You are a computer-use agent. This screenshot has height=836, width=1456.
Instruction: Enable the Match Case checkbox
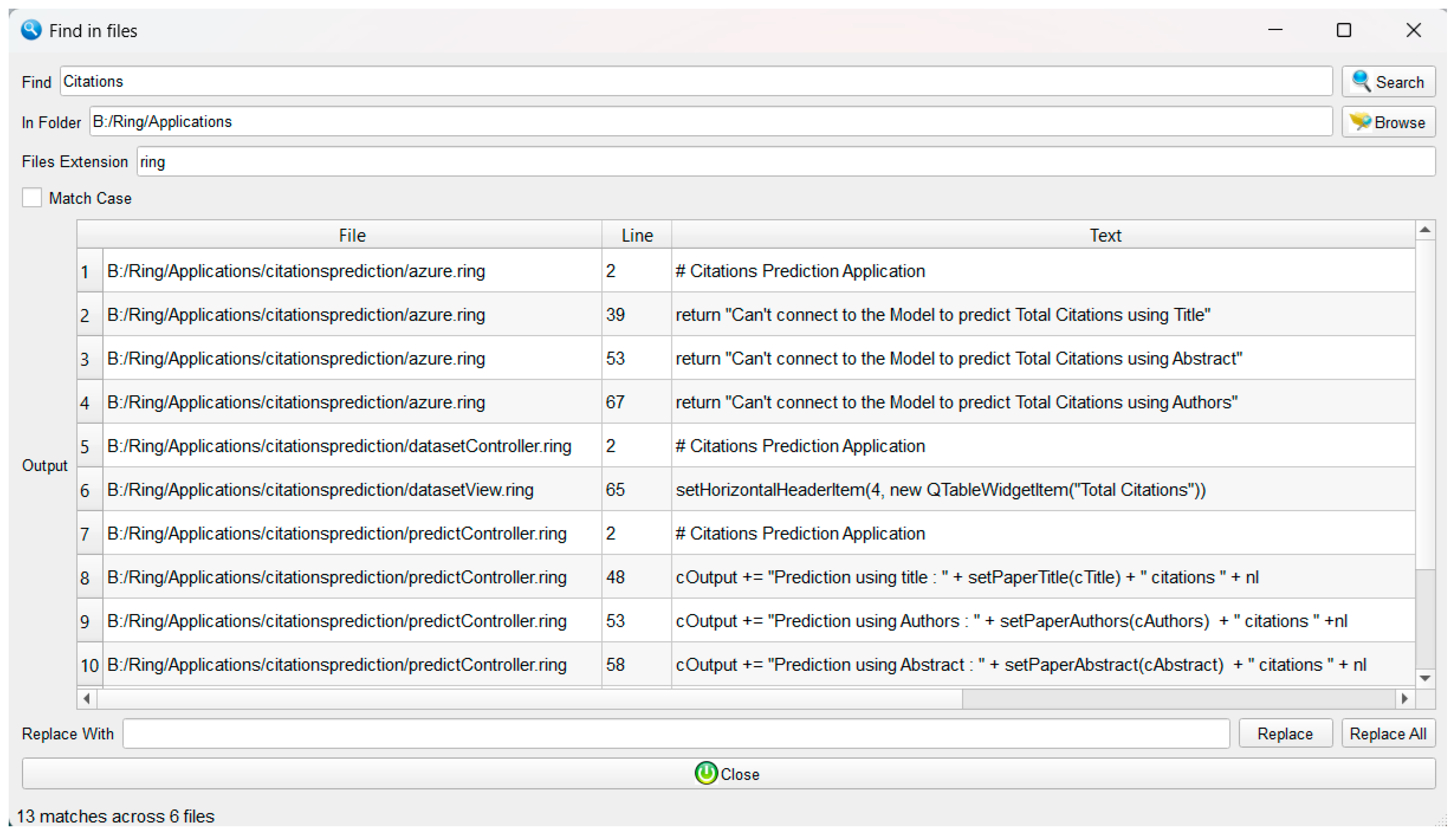coord(32,198)
